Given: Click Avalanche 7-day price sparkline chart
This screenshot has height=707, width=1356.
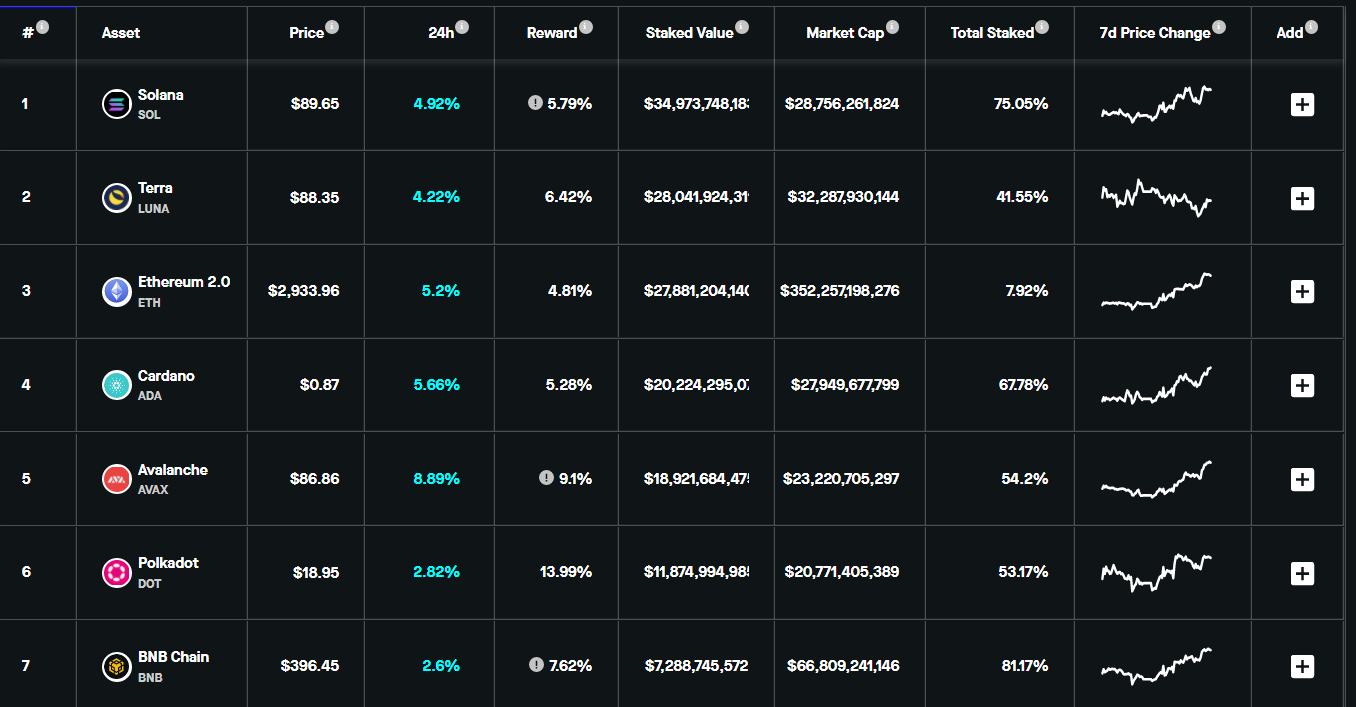Looking at the screenshot, I should pos(1157,479).
